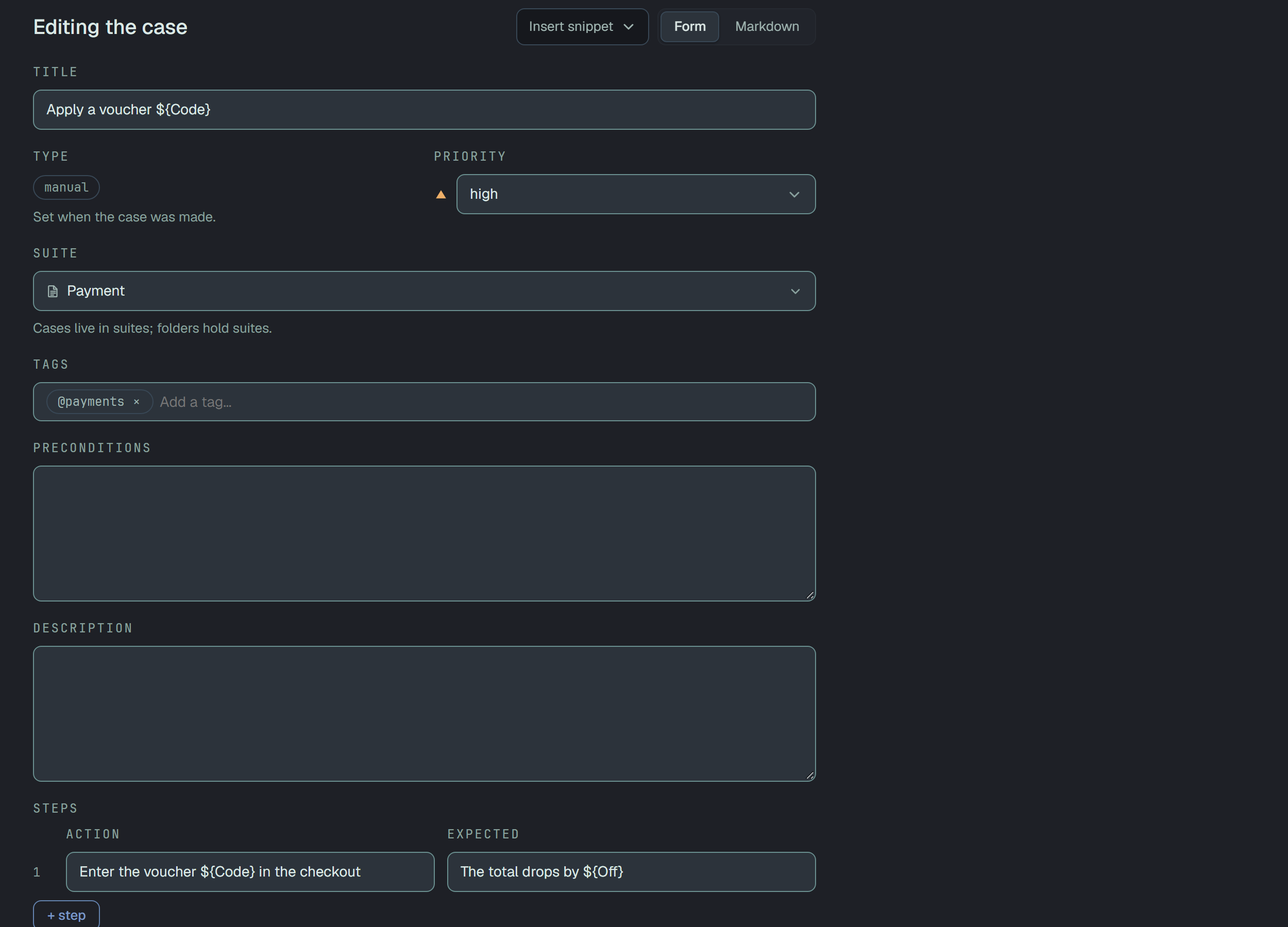
Task: Click inside the Preconditions text area
Action: (424, 534)
